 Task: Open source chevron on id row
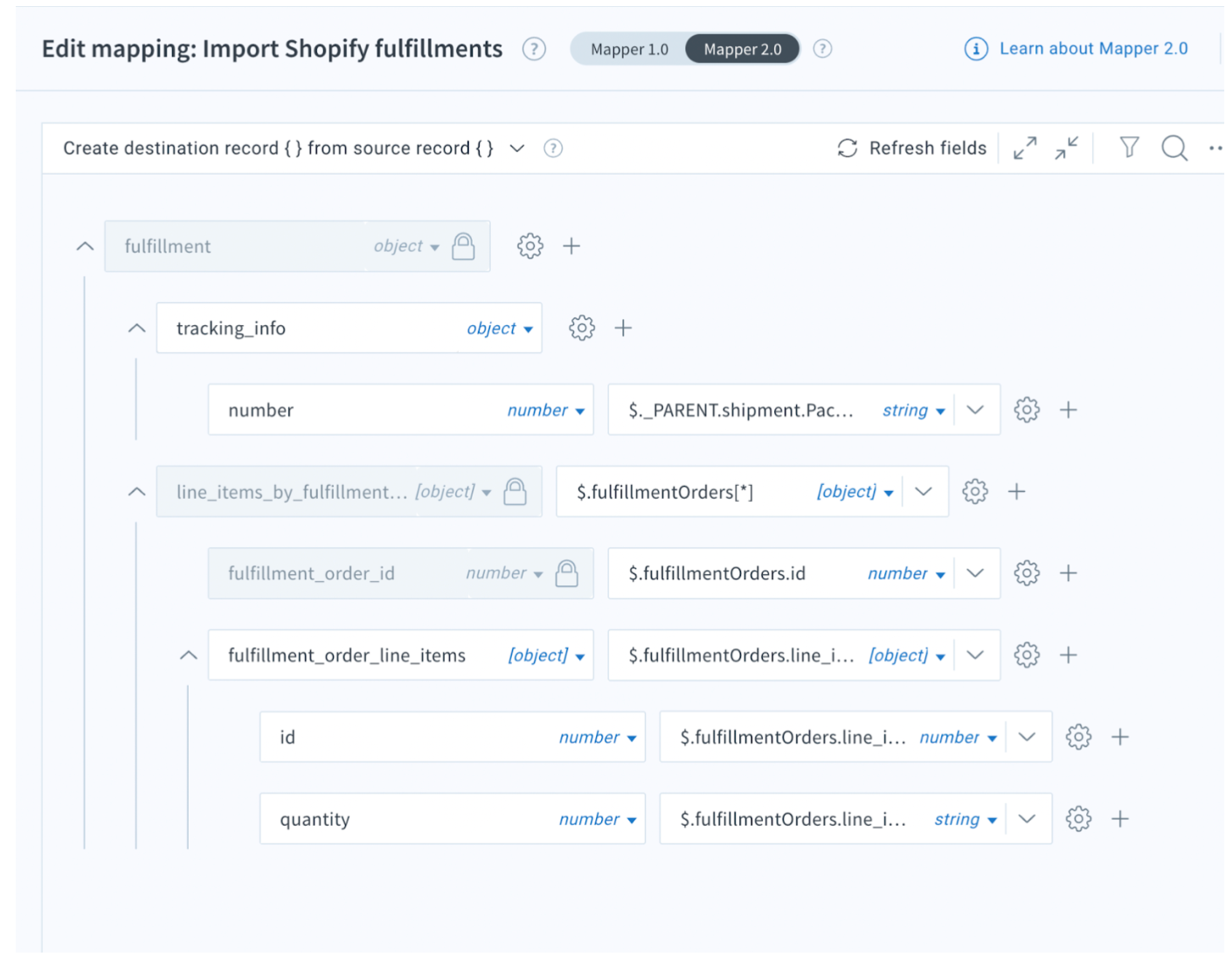click(x=1028, y=738)
